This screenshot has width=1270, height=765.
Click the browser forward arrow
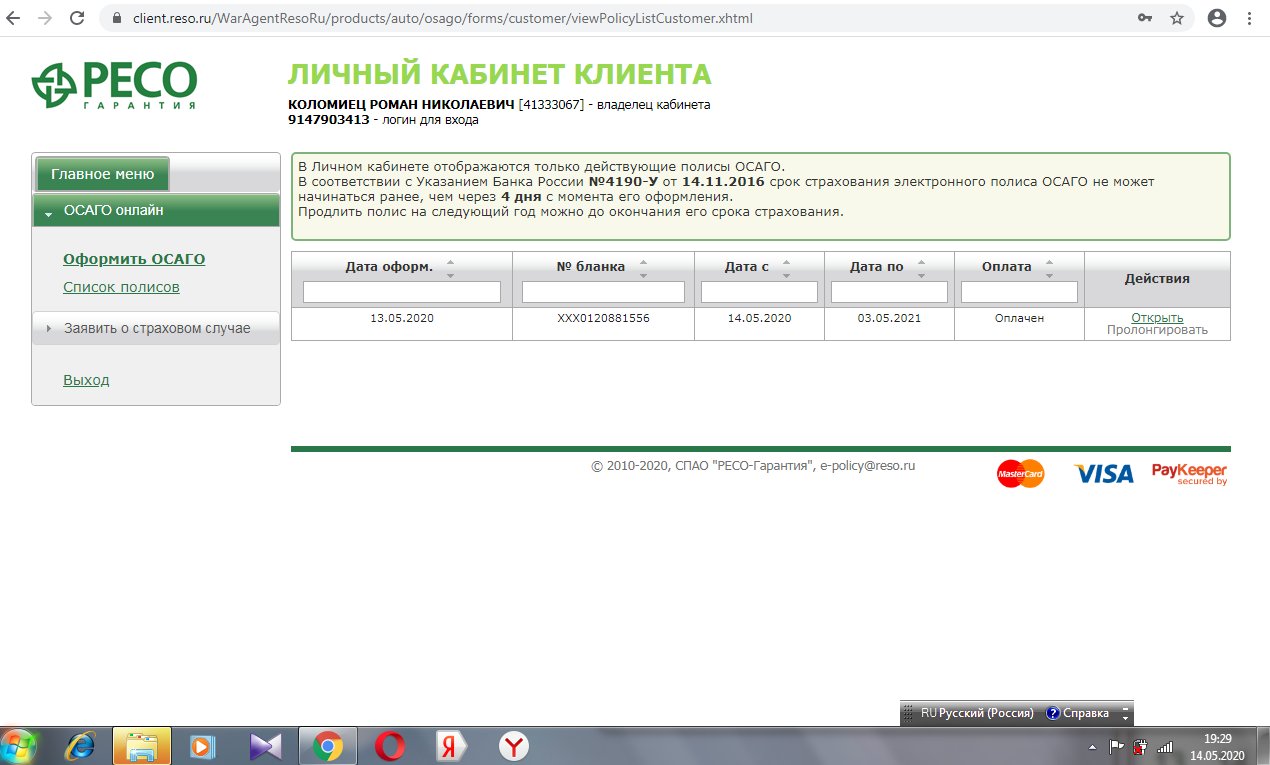[x=45, y=18]
